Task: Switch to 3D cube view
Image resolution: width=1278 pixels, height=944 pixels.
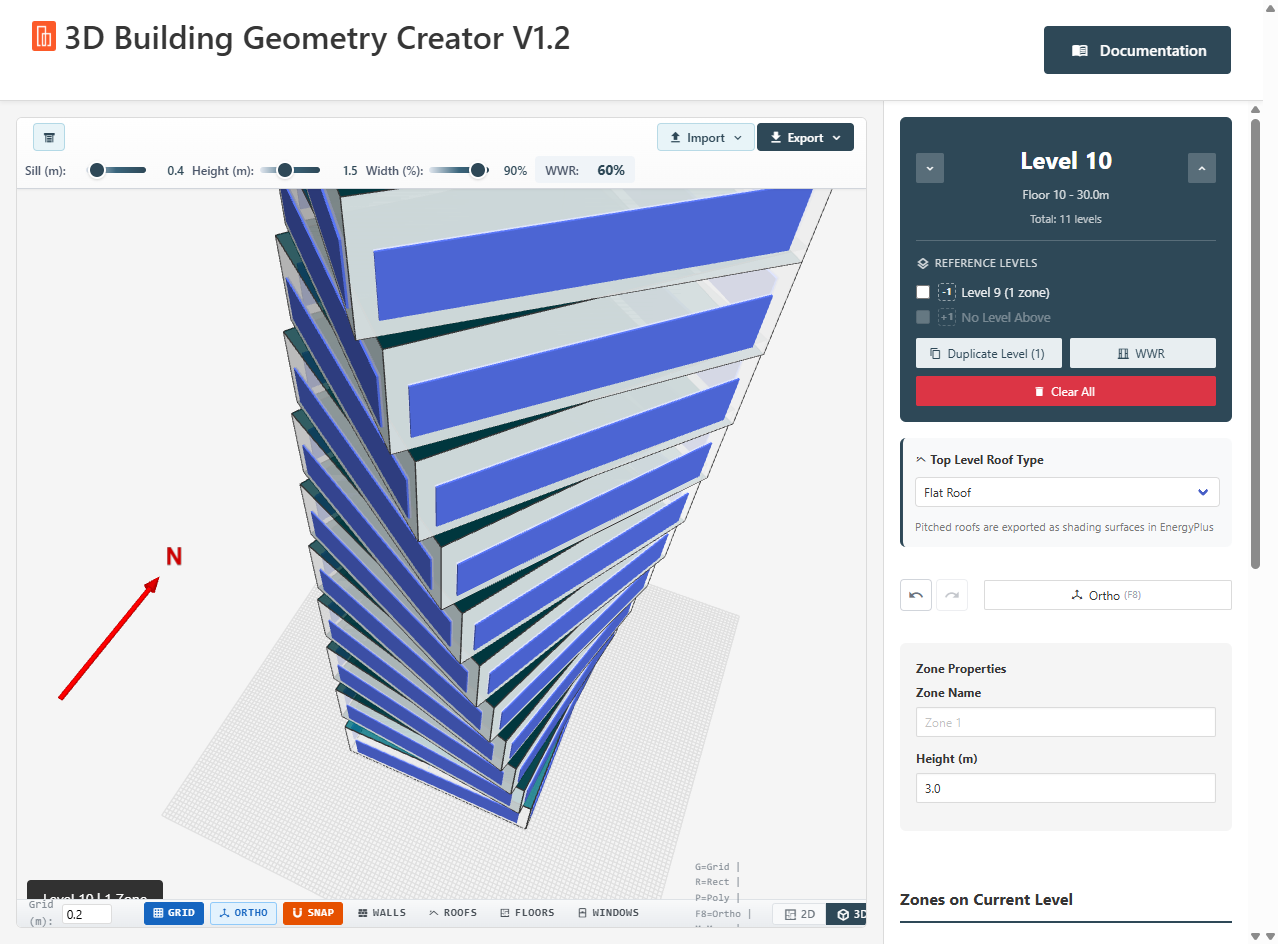Action: pyautogui.click(x=850, y=914)
